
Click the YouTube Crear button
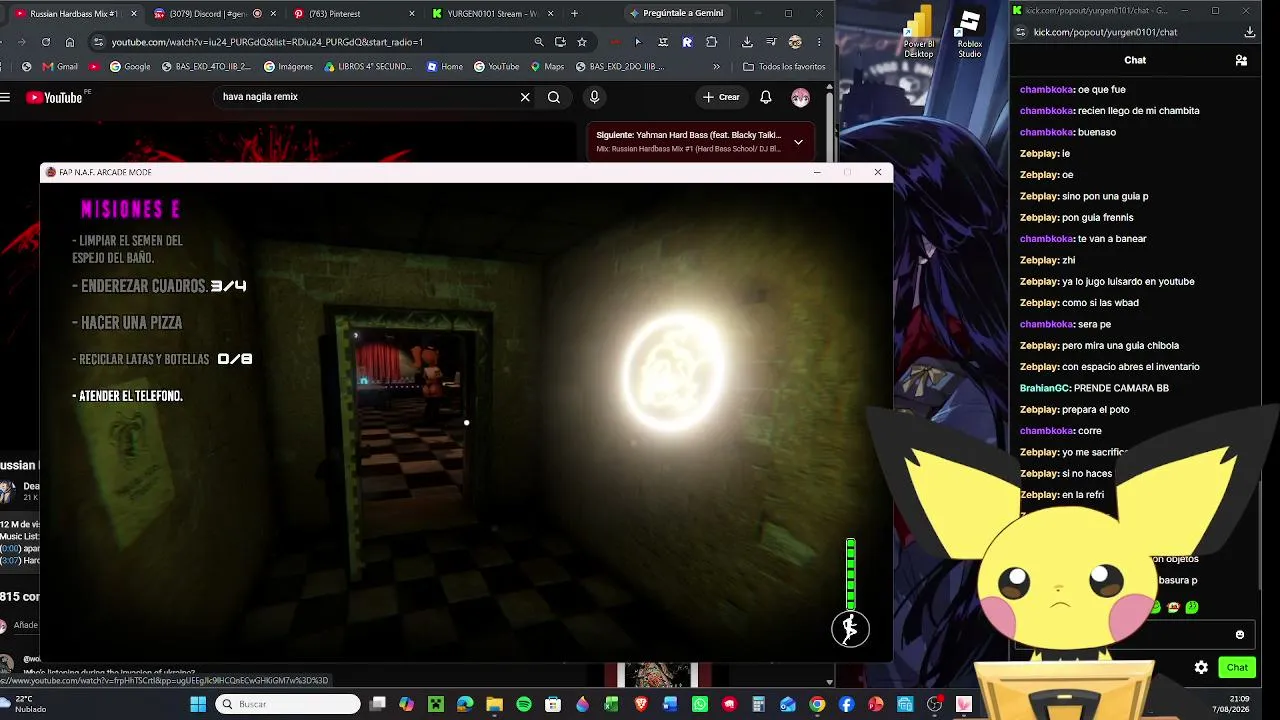(x=721, y=97)
